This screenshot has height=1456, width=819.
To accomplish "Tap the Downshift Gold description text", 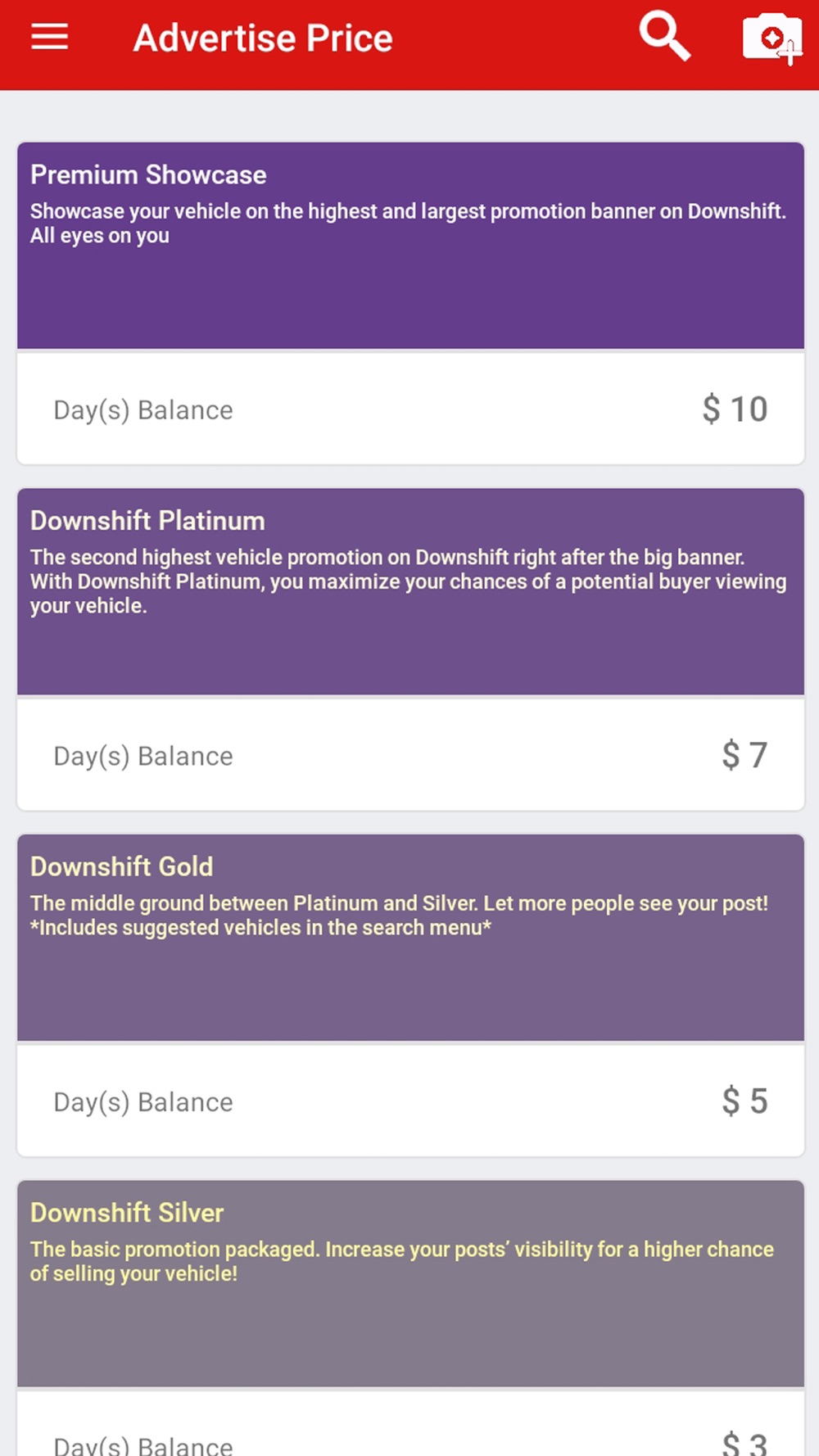I will 399,916.
